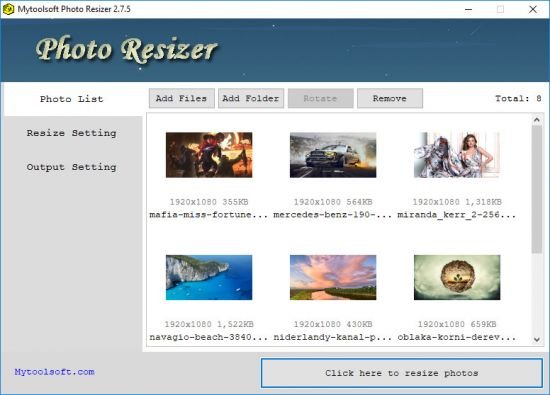Click the size text 1920x1080 1,522KB

pos(209,324)
